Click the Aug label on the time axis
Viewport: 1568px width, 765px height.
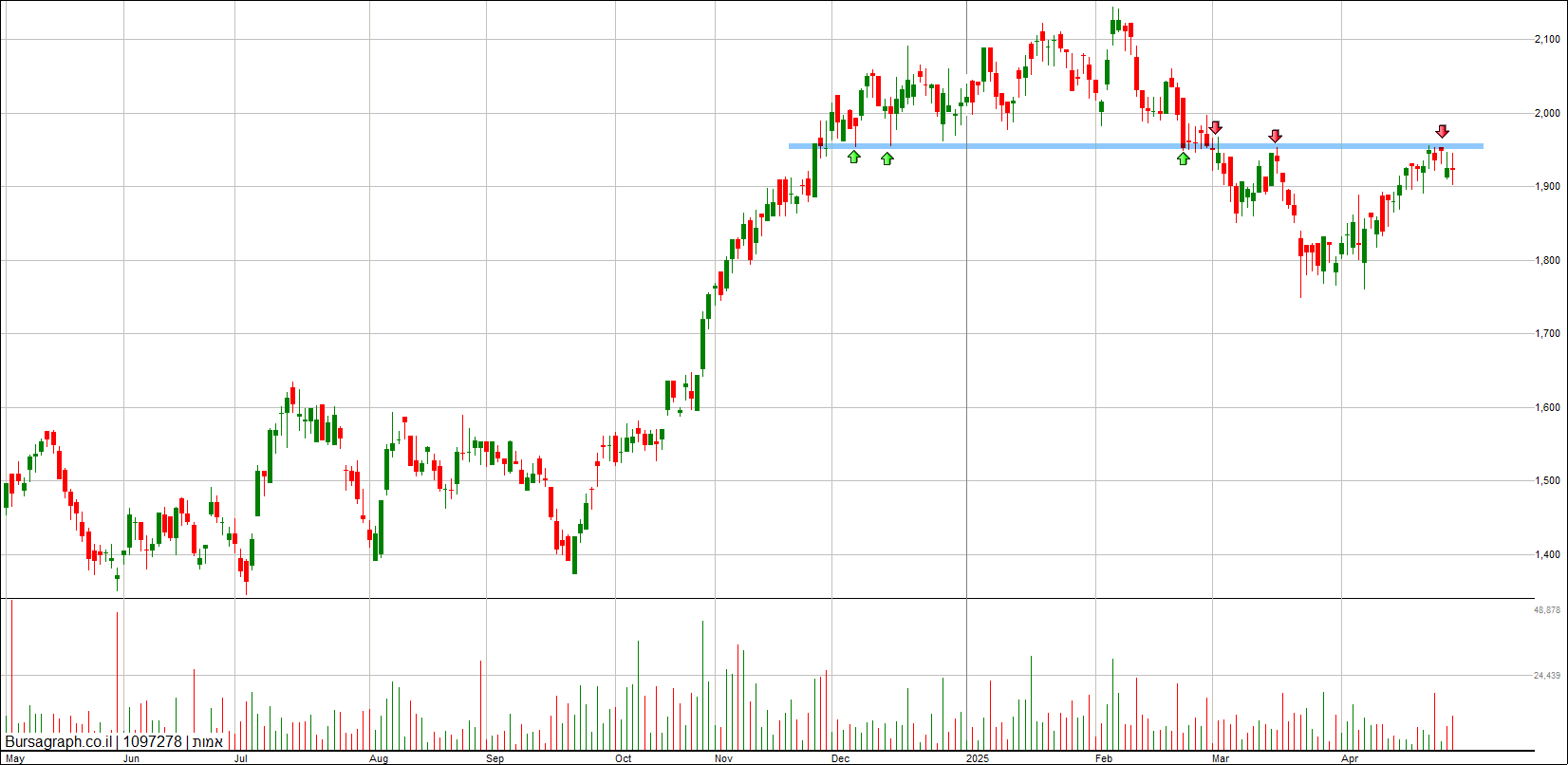click(379, 759)
